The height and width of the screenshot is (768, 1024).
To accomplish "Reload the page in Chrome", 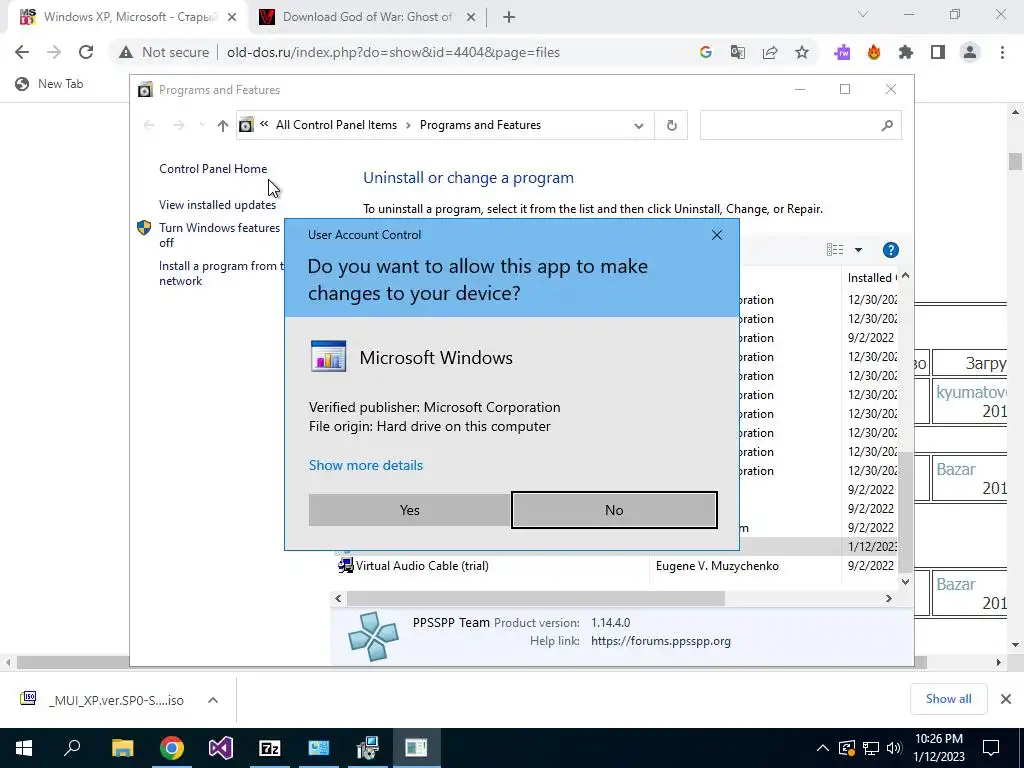I will pos(86,52).
